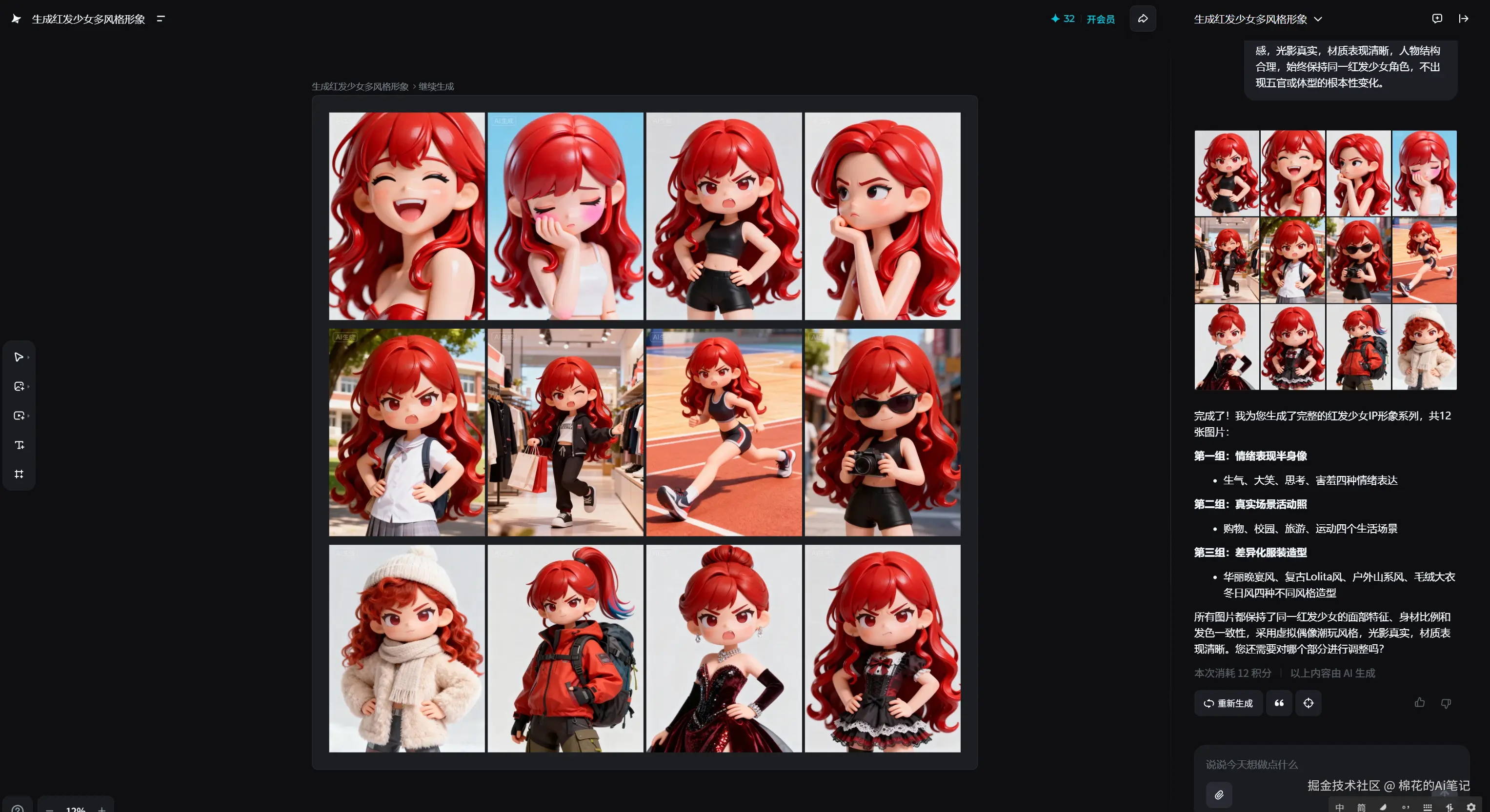The image size is (1490, 812).
Task: Expand the pointer tool submenu arrow
Action: 28,357
